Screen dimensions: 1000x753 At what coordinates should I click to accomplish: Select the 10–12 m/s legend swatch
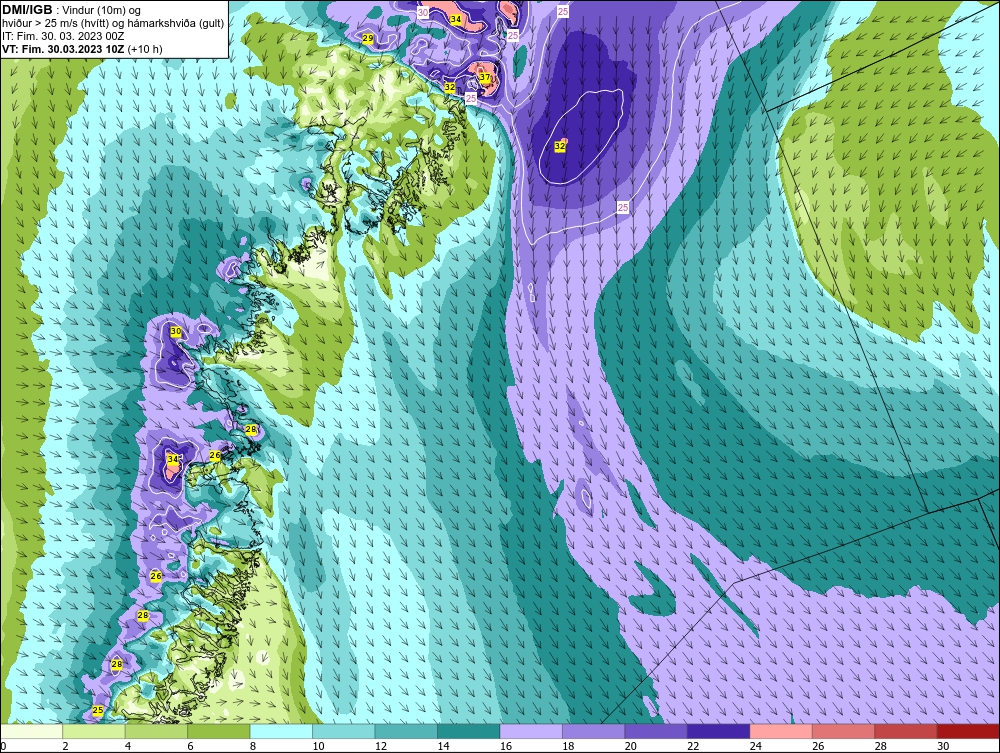344,731
